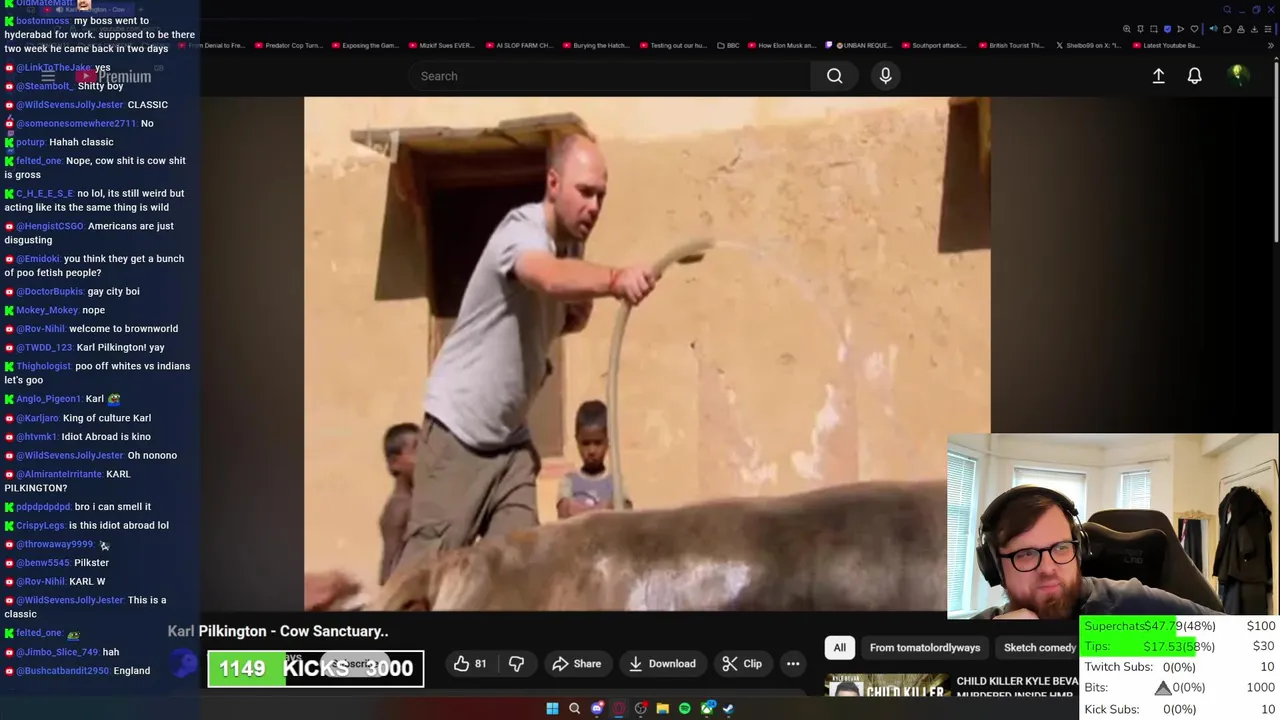The image size is (1280, 720).
Task: Open the Testing out our hu... bookmark
Action: click(673, 45)
